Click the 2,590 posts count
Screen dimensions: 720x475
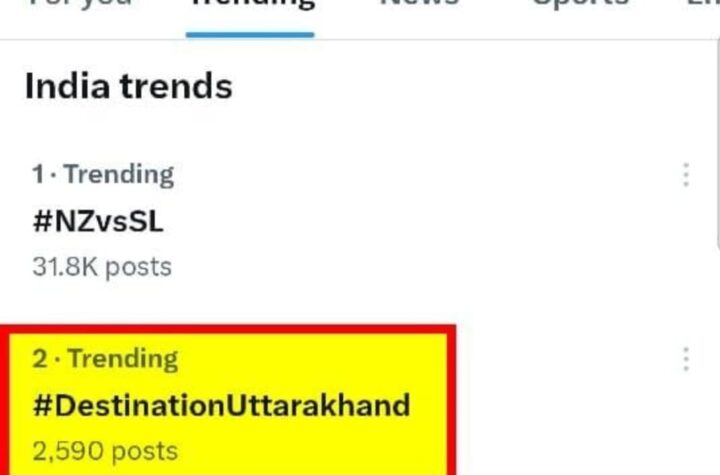[x=105, y=451]
